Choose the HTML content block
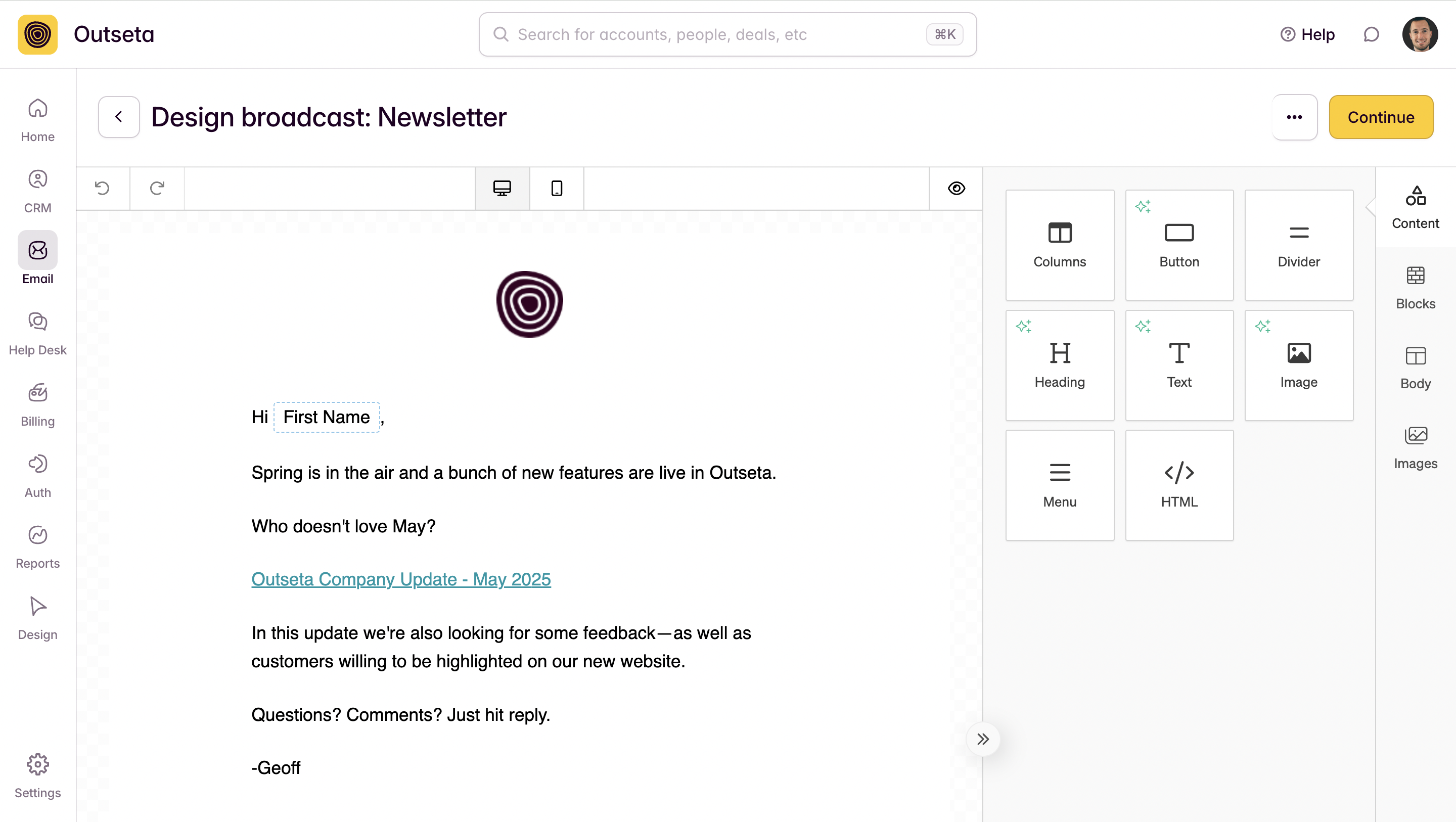The height and width of the screenshot is (822, 1456). point(1179,485)
